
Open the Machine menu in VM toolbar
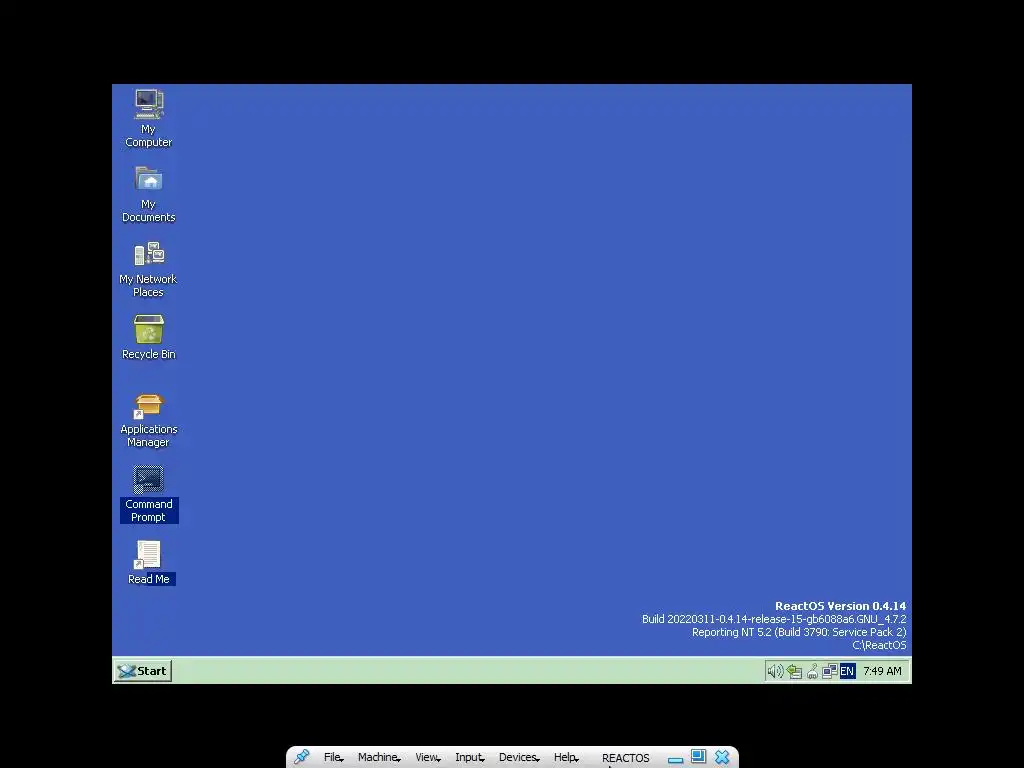point(379,758)
